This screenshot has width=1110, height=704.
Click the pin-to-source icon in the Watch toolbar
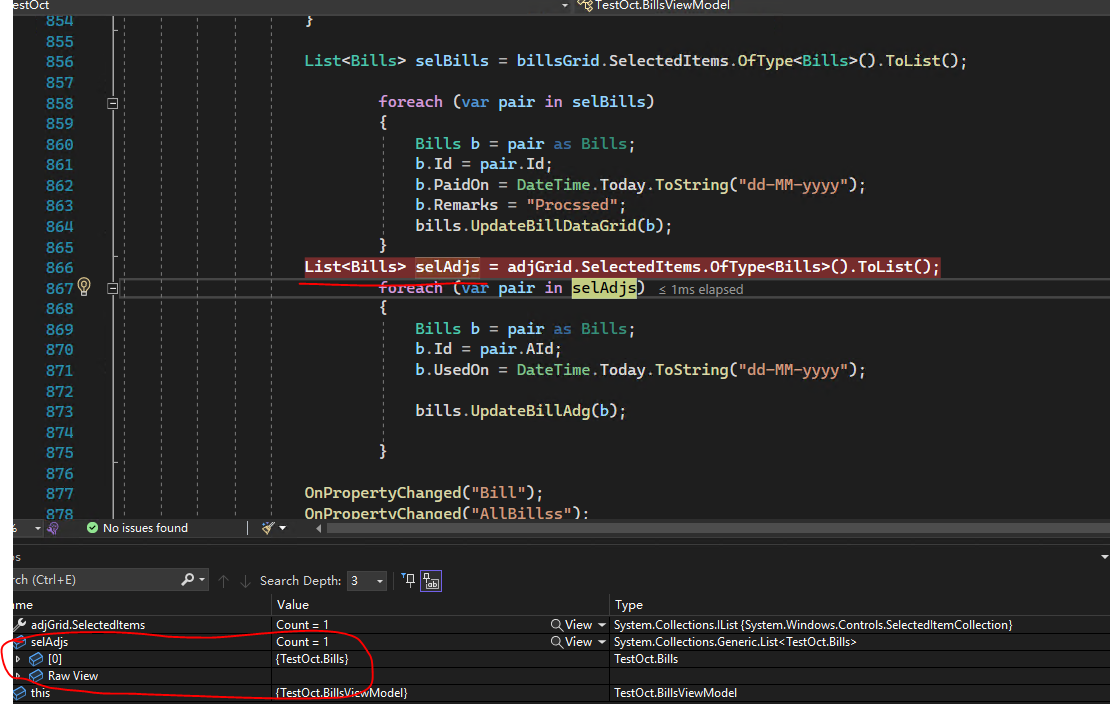click(x=408, y=580)
